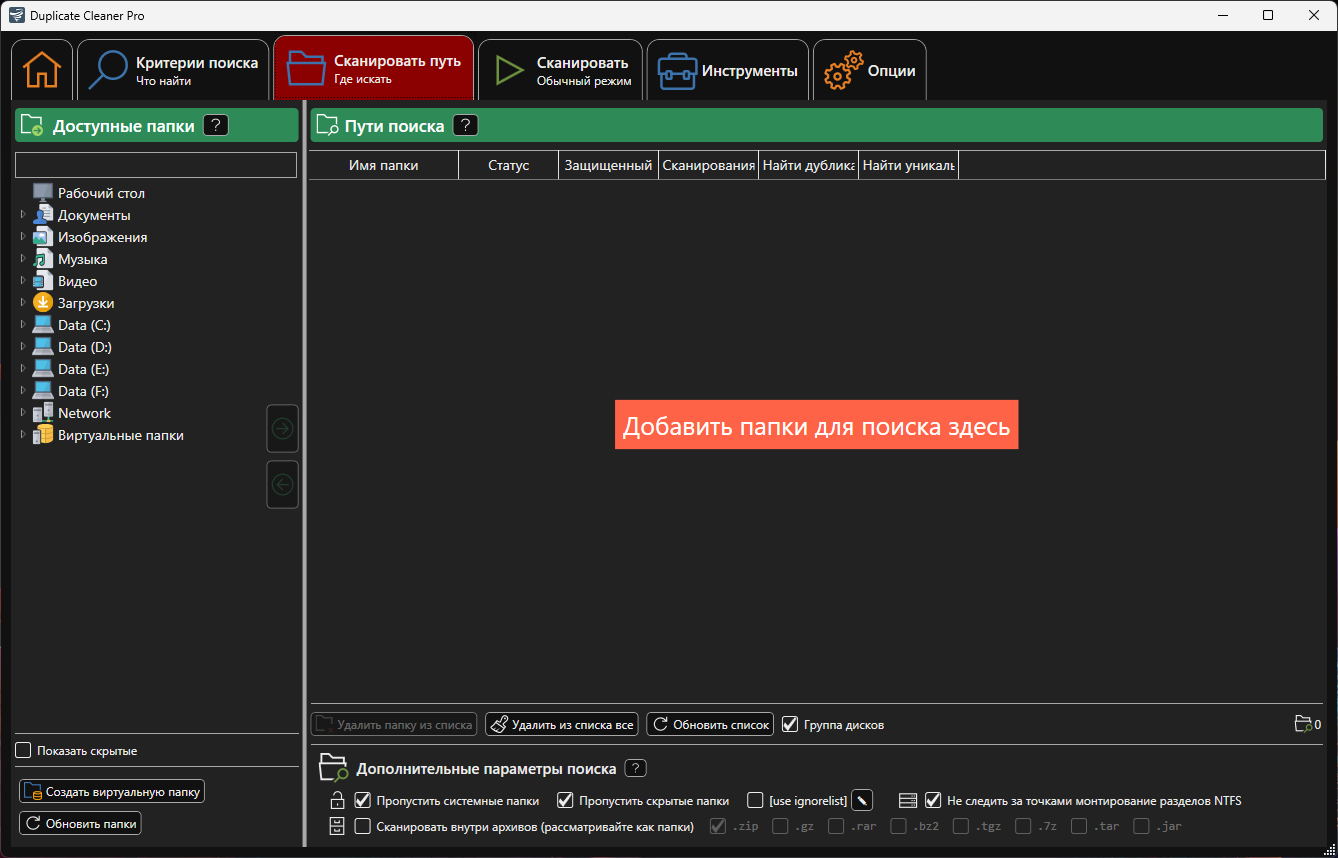The height and width of the screenshot is (858, 1338).
Task: Open help for Доступные папки panel
Action: click(217, 125)
